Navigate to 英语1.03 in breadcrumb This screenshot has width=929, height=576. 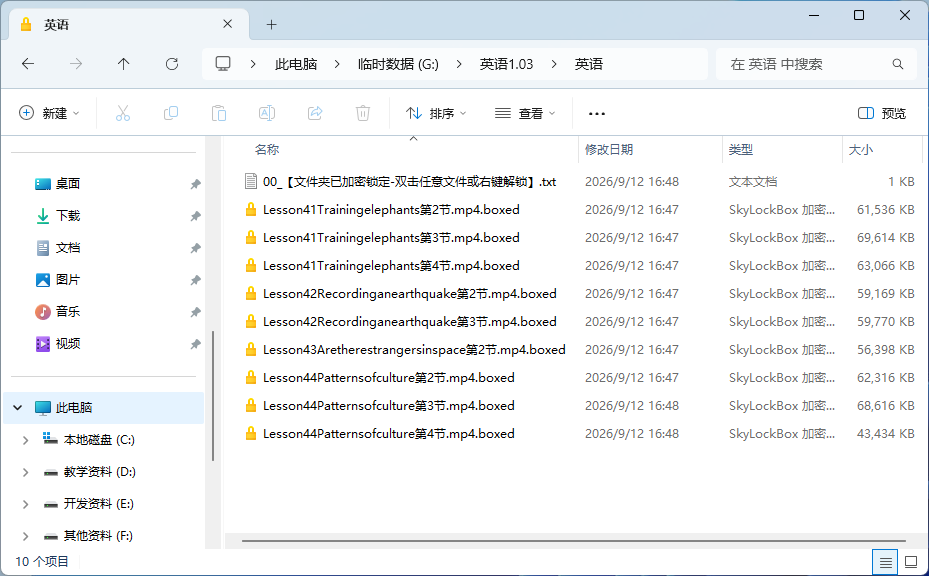coord(506,64)
